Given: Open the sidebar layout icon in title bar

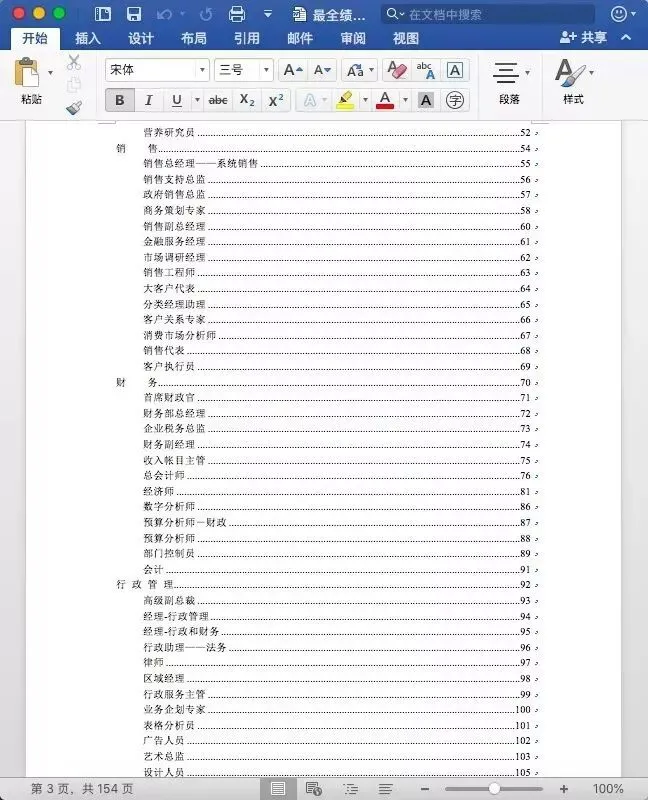Looking at the screenshot, I should coord(103,14).
